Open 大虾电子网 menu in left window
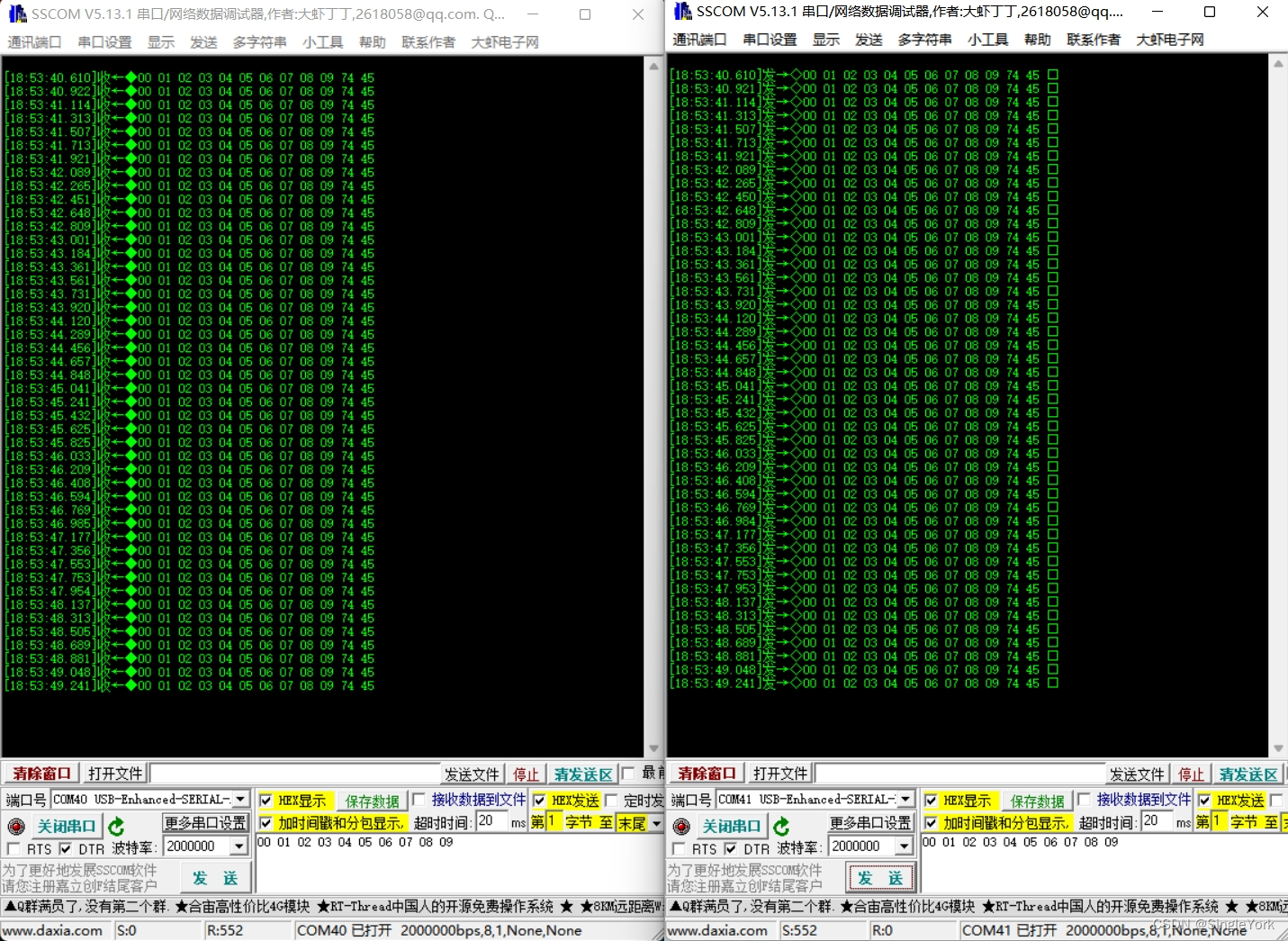This screenshot has height=941, width=1288. click(x=505, y=42)
